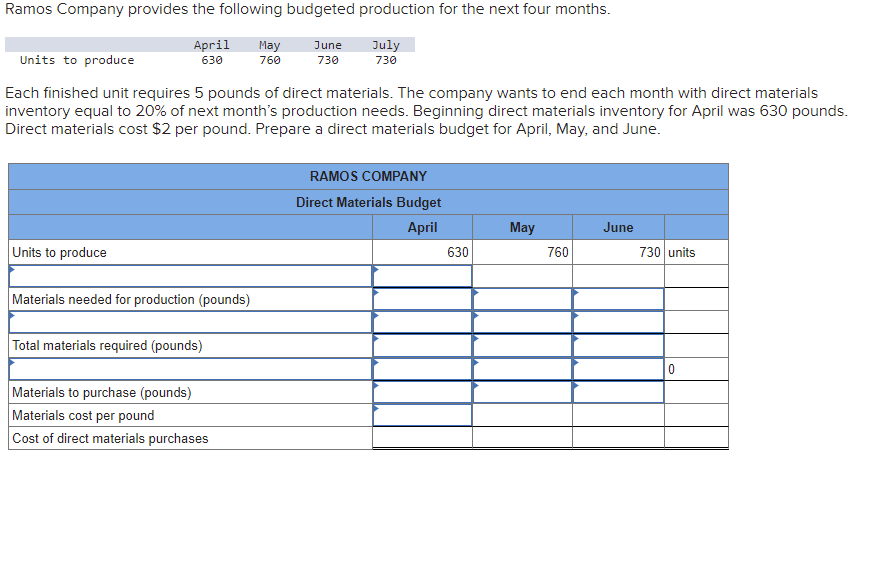Click the May column header in budget table
Screen dimensions: 882x571
522,227
